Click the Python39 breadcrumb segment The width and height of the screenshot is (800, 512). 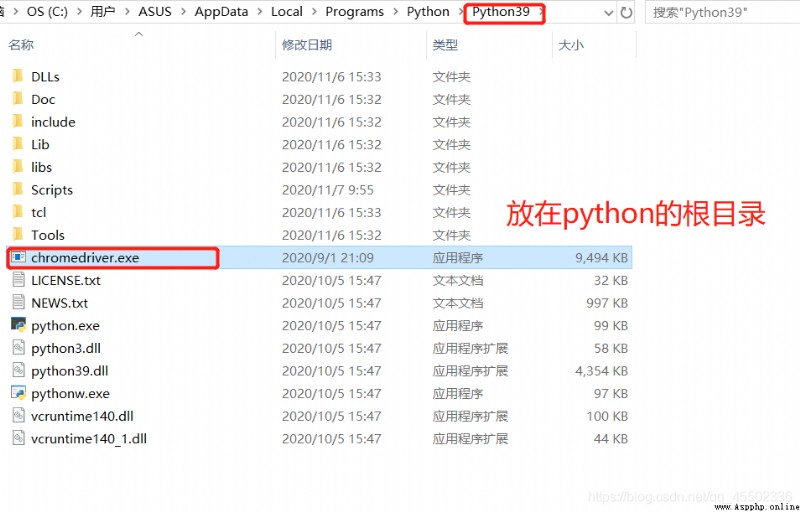point(501,12)
